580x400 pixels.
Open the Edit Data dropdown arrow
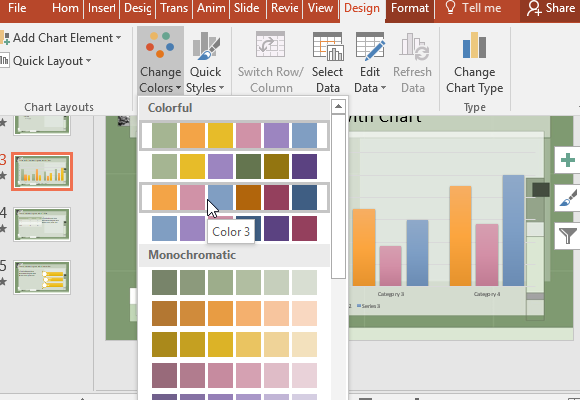coord(383,88)
